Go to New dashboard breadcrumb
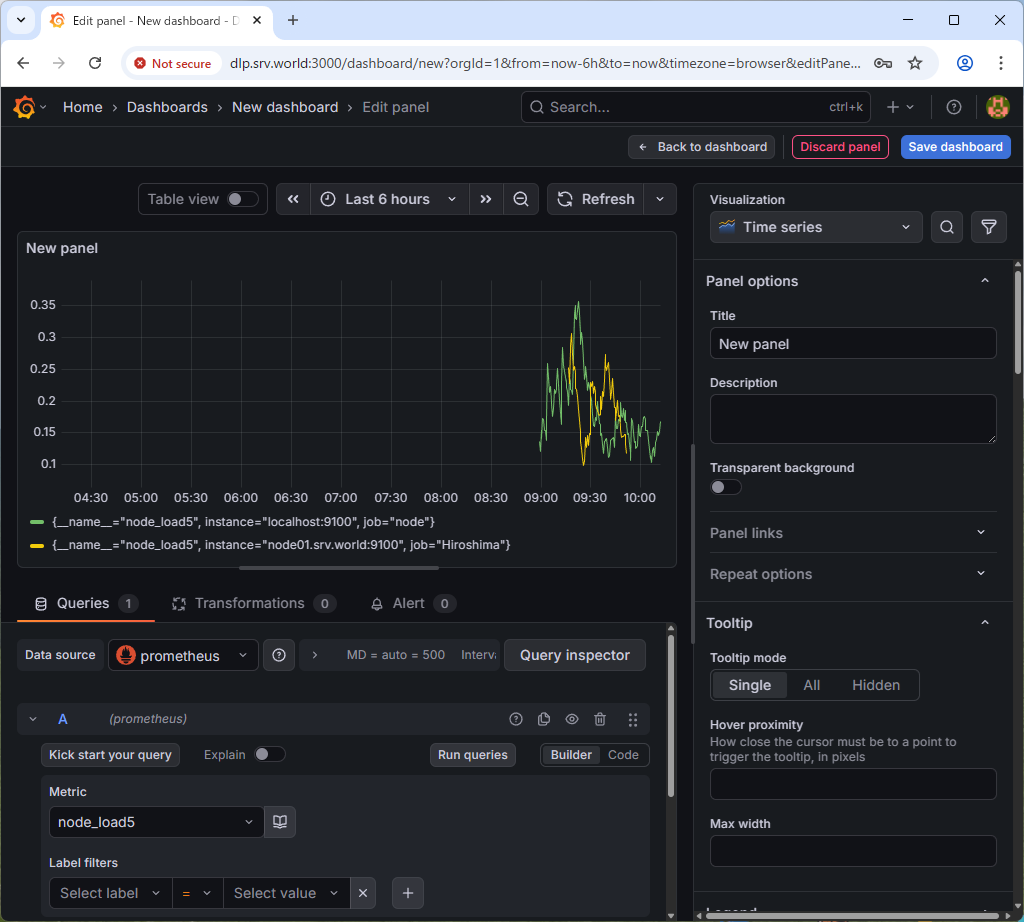Viewport: 1024px width, 922px height. pos(285,107)
